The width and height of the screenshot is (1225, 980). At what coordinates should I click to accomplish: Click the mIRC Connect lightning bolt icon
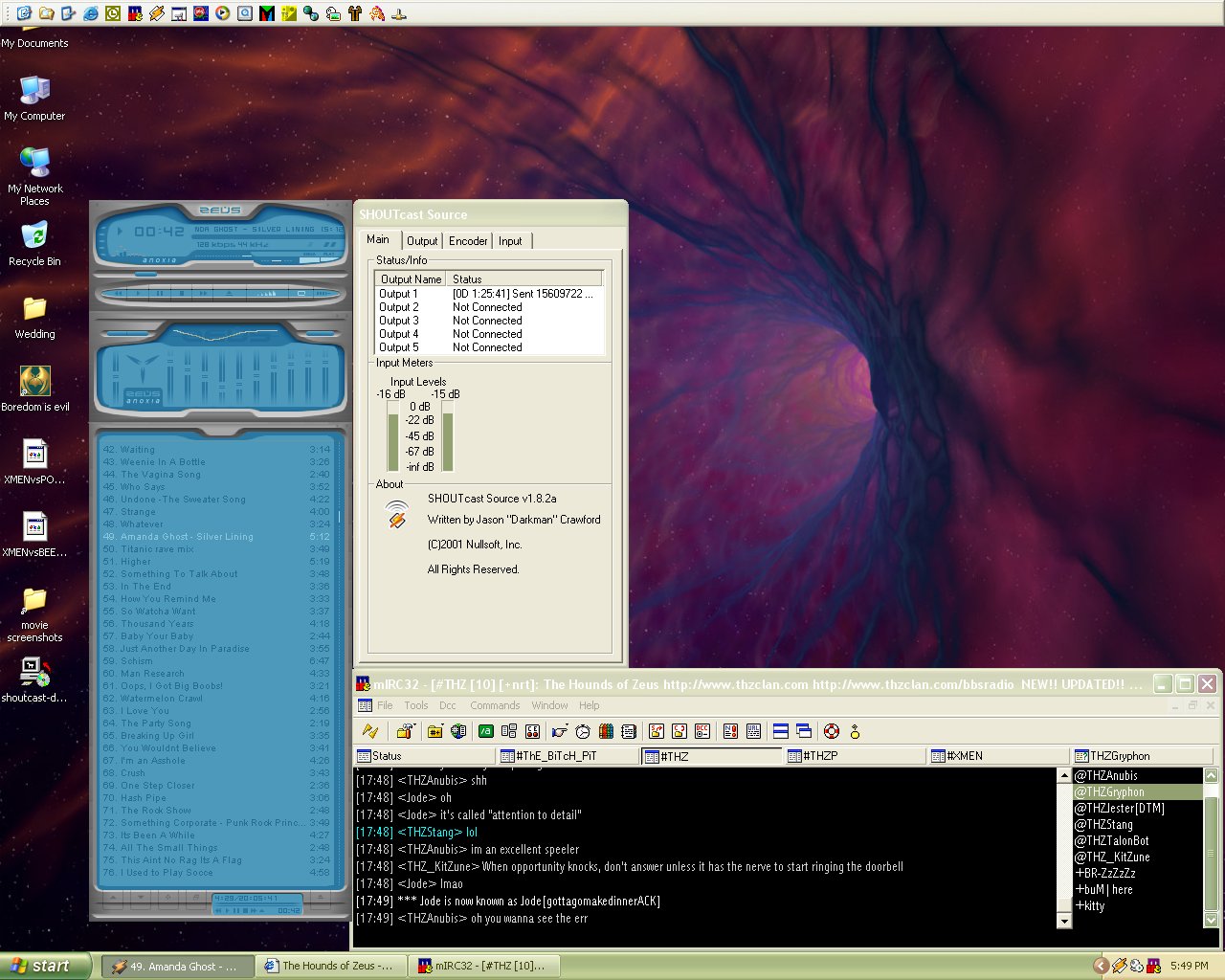370,731
